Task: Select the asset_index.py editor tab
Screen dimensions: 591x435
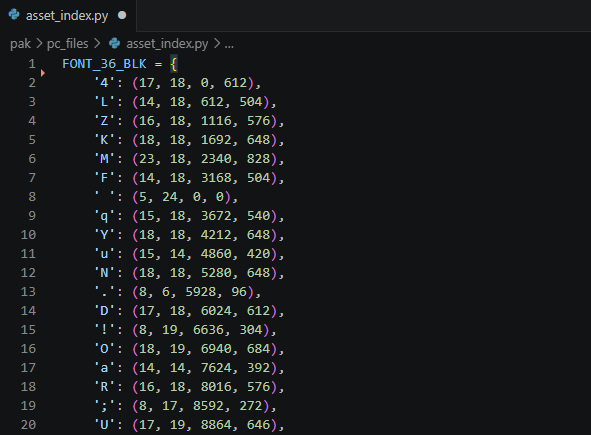Action: (68, 15)
